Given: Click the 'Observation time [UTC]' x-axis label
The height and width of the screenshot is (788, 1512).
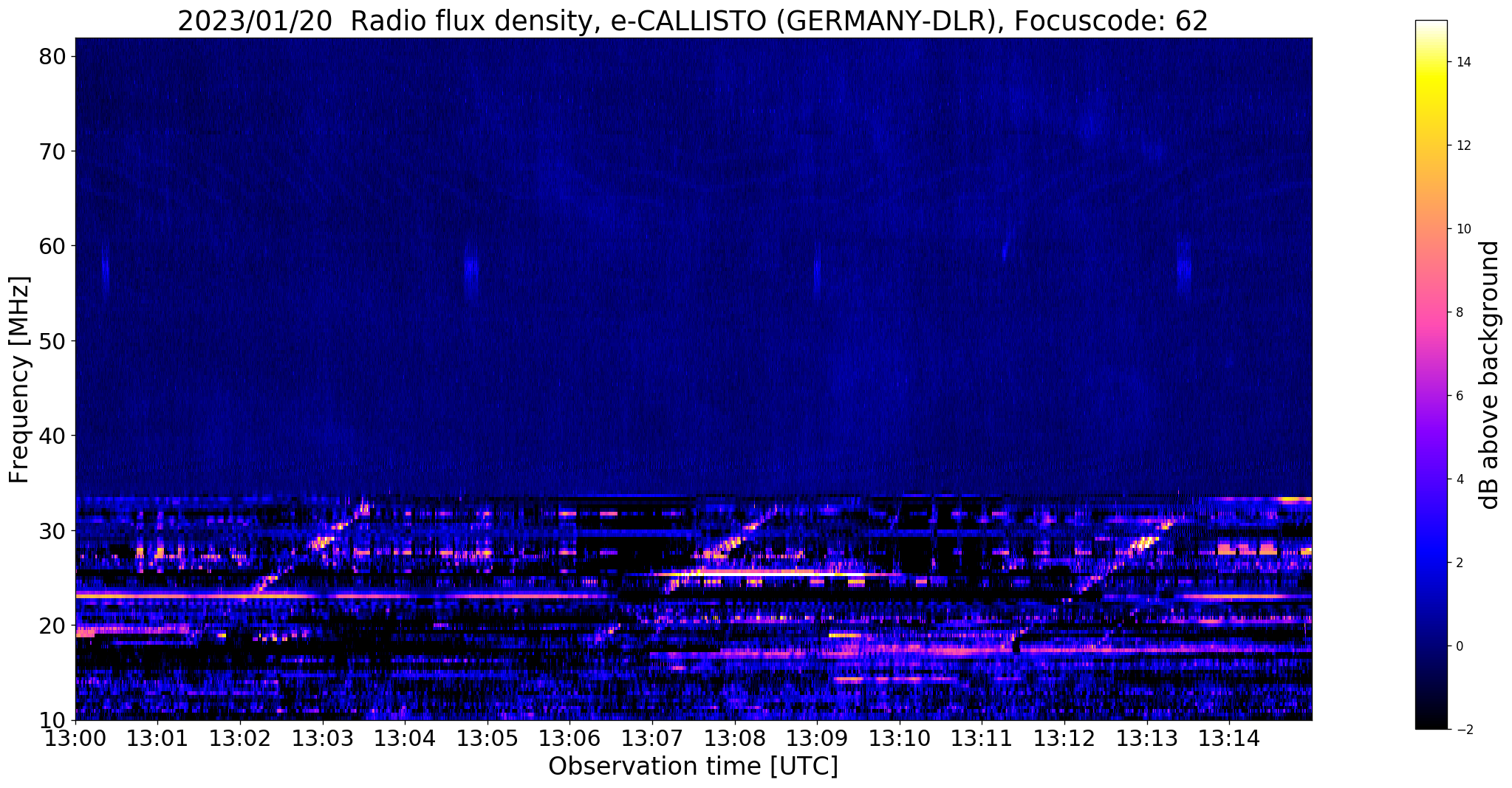Looking at the screenshot, I should point(693,767).
